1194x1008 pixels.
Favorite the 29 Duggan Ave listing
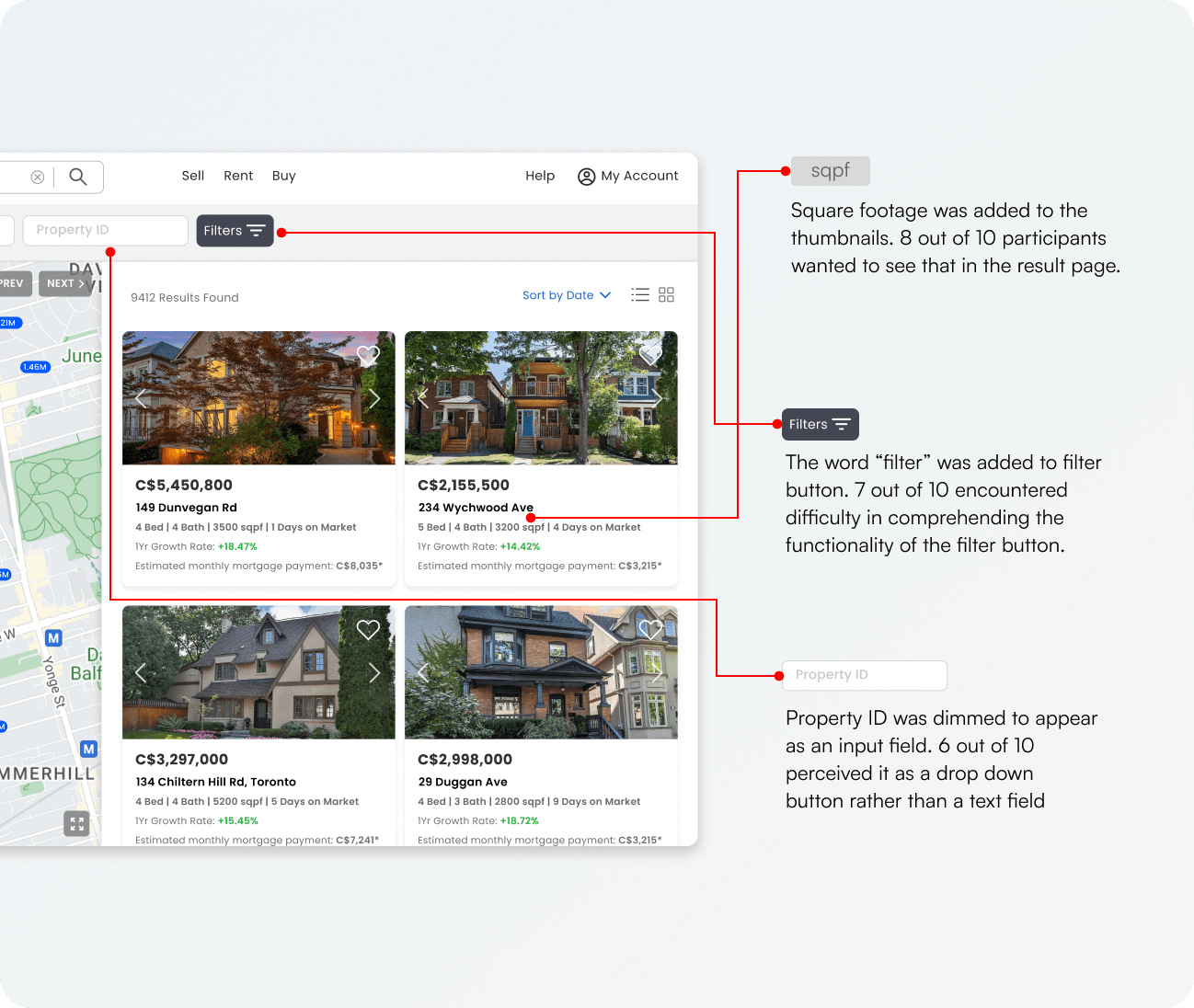coord(650,630)
